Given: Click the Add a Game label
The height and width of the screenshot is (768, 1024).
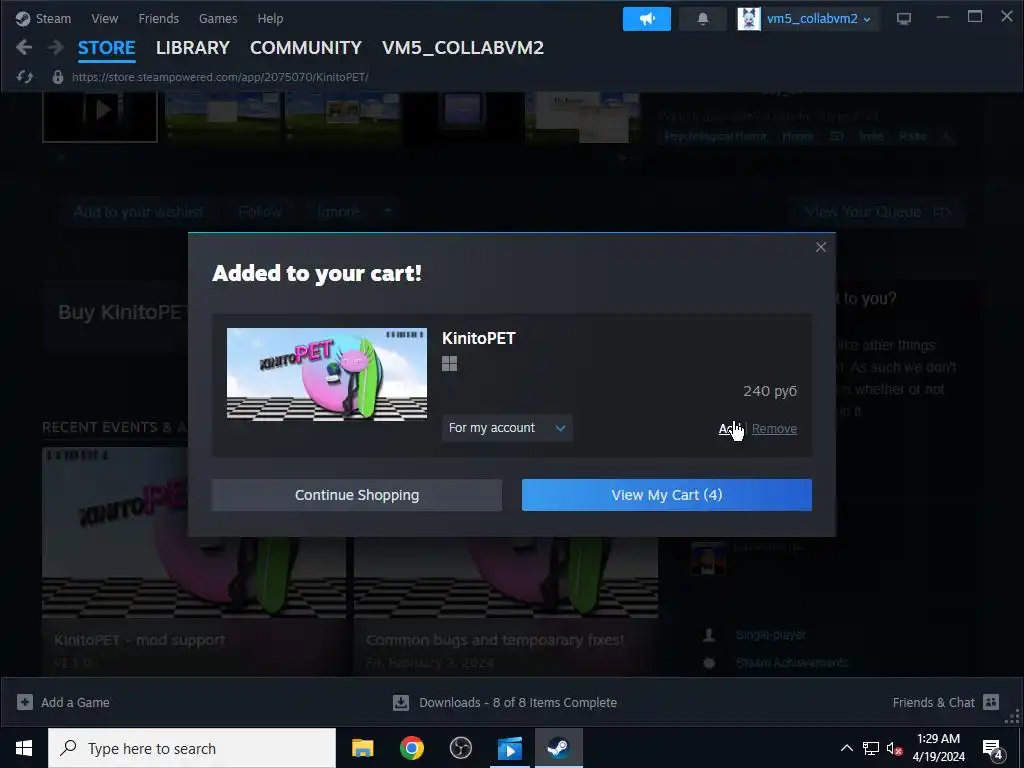Looking at the screenshot, I should point(75,703).
